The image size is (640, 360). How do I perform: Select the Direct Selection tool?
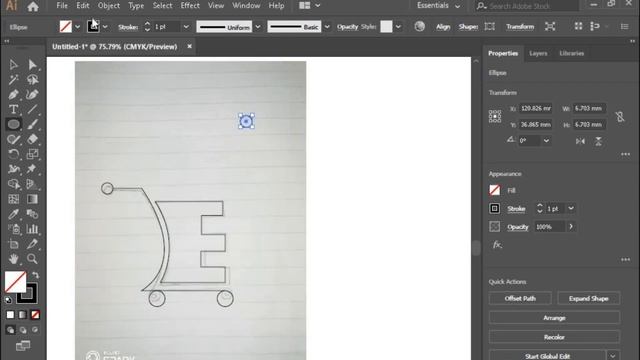pos(32,64)
